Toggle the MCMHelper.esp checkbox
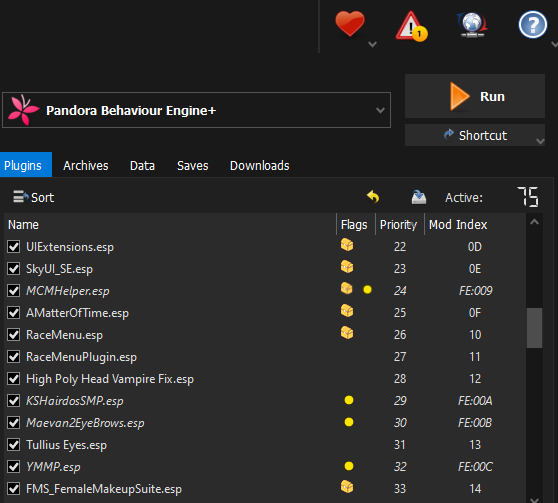 pos(14,290)
